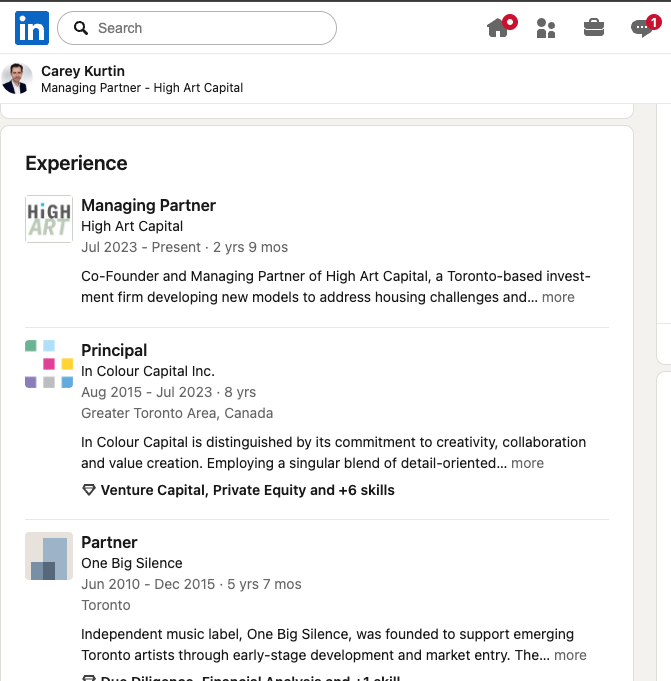
Task: Click the In Colour Capital Inc. company name
Action: 148,371
